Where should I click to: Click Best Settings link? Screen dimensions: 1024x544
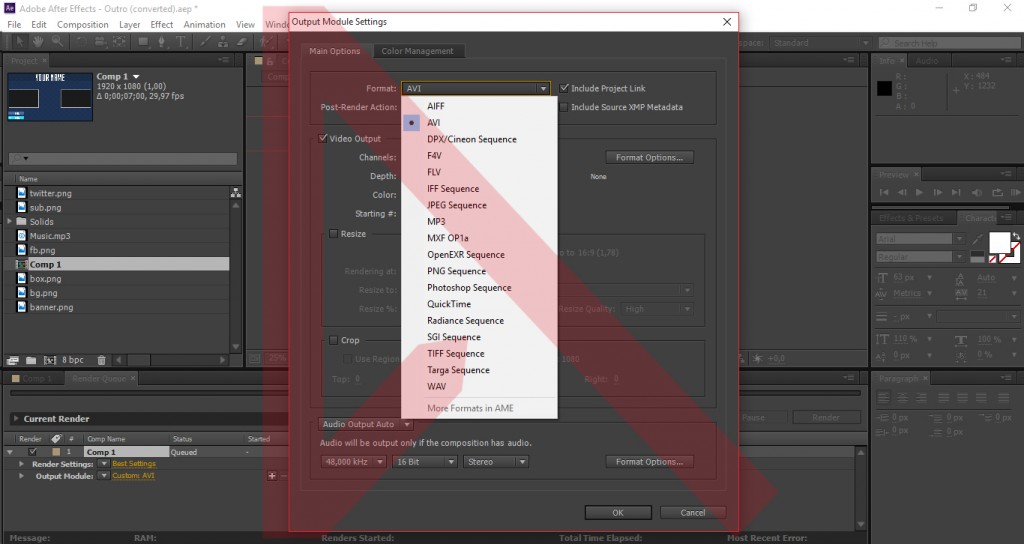point(134,464)
